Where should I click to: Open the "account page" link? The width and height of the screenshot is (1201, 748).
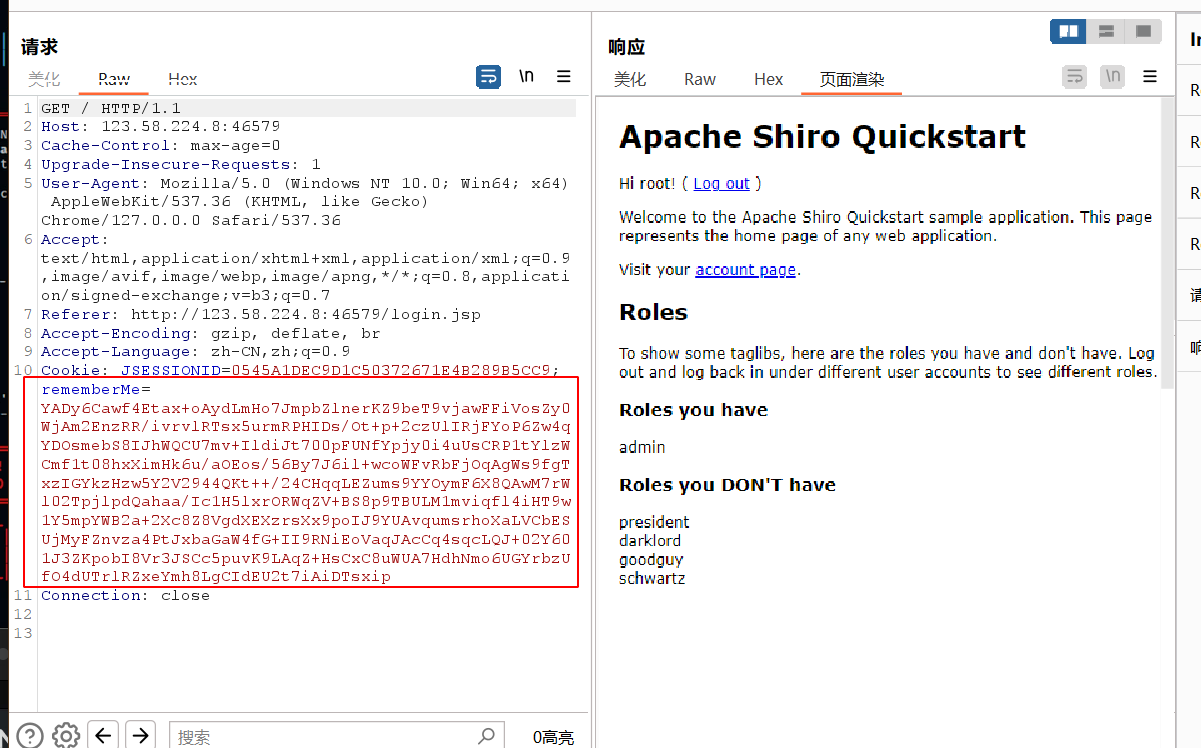coord(745,269)
